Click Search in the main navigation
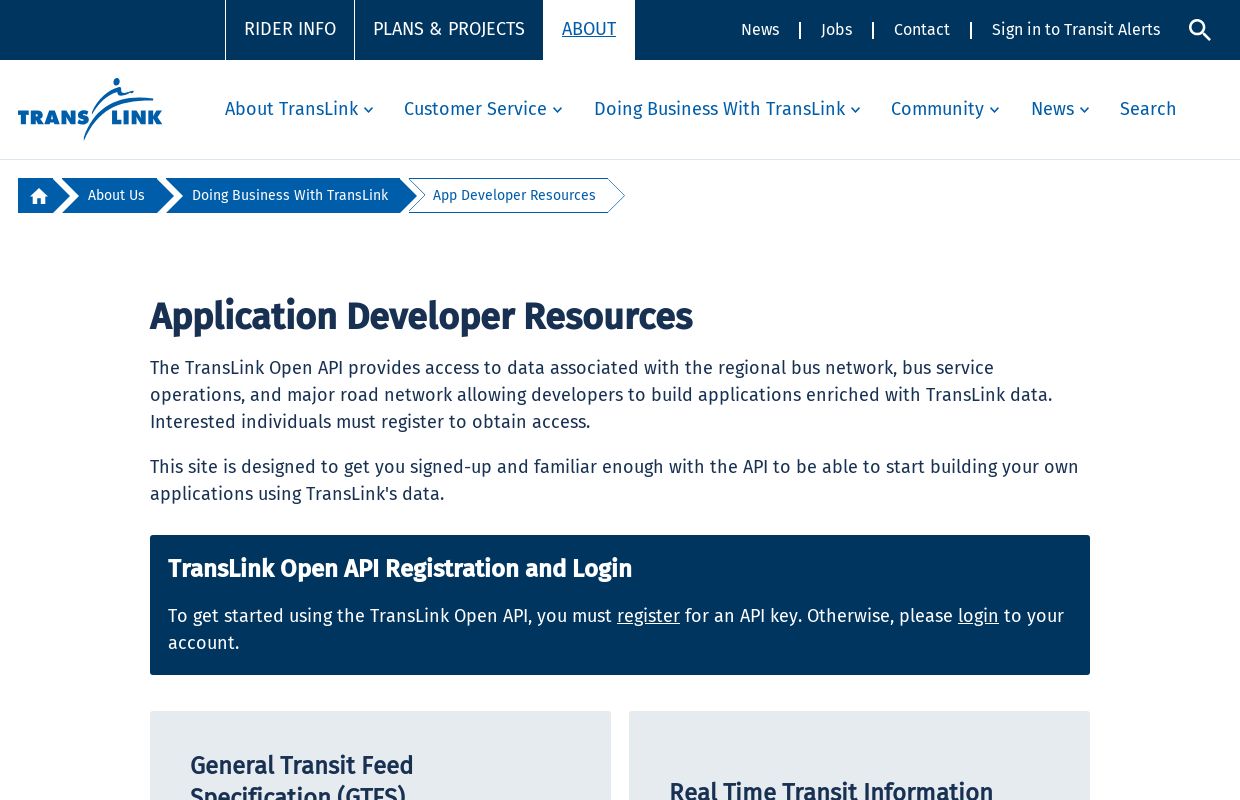Screen dimensions: 1240x800 pos(1148,109)
